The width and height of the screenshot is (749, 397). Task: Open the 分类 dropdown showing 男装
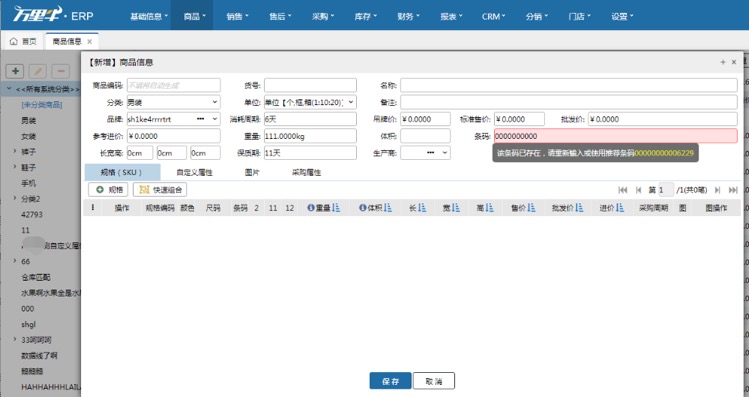[x=214, y=102]
